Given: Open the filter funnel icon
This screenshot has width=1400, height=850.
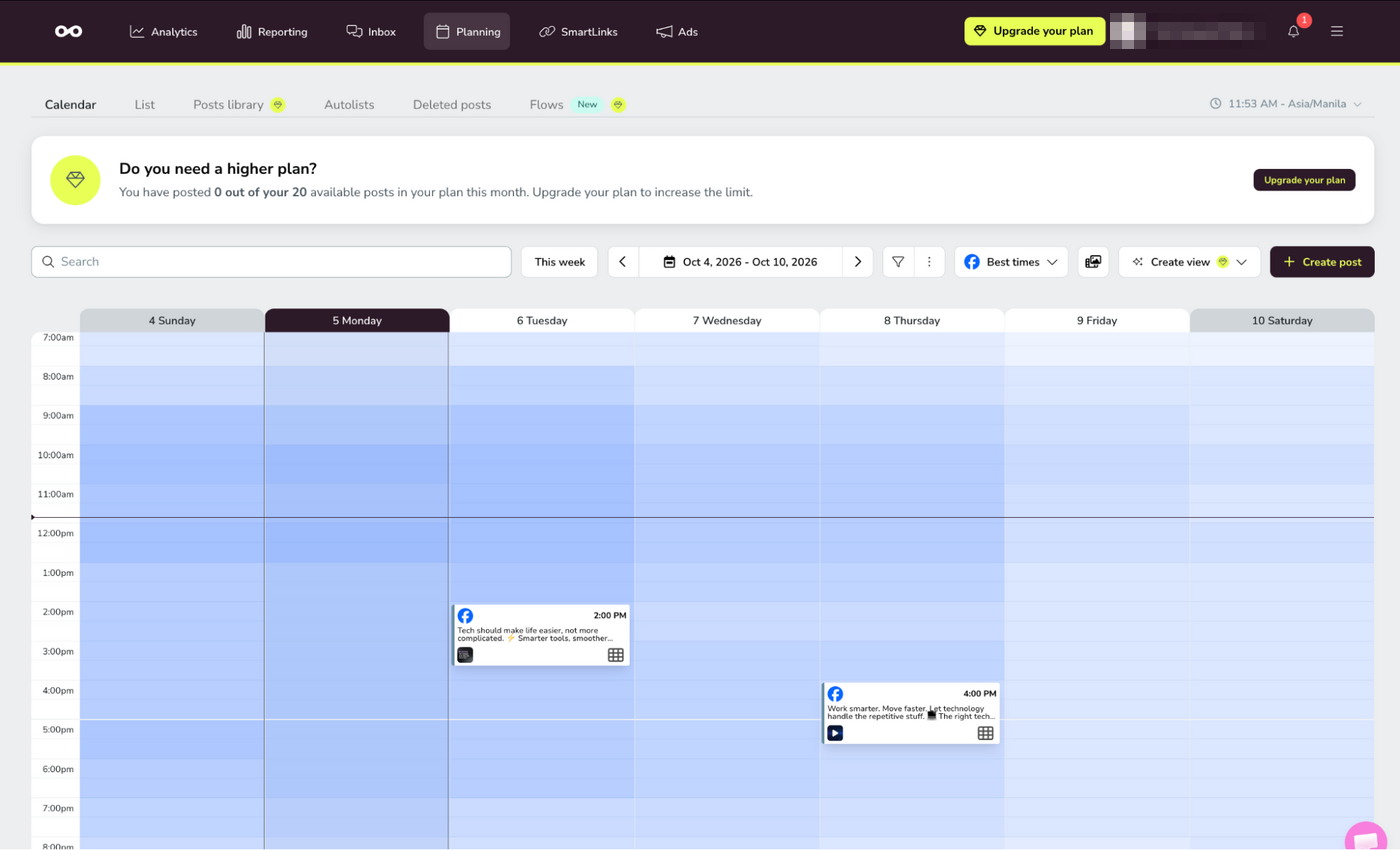Looking at the screenshot, I should click(898, 262).
